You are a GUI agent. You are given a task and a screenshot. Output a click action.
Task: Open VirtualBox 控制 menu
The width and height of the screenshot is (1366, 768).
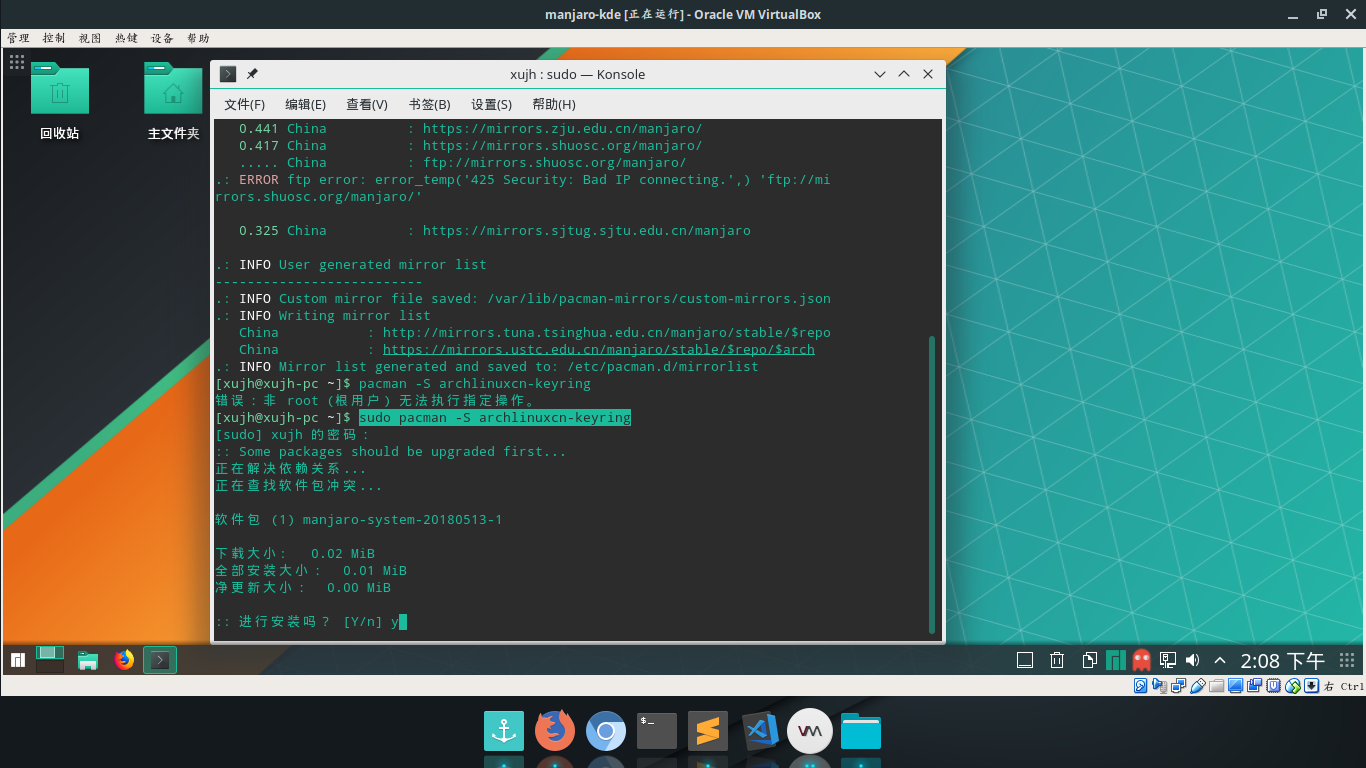(x=54, y=38)
